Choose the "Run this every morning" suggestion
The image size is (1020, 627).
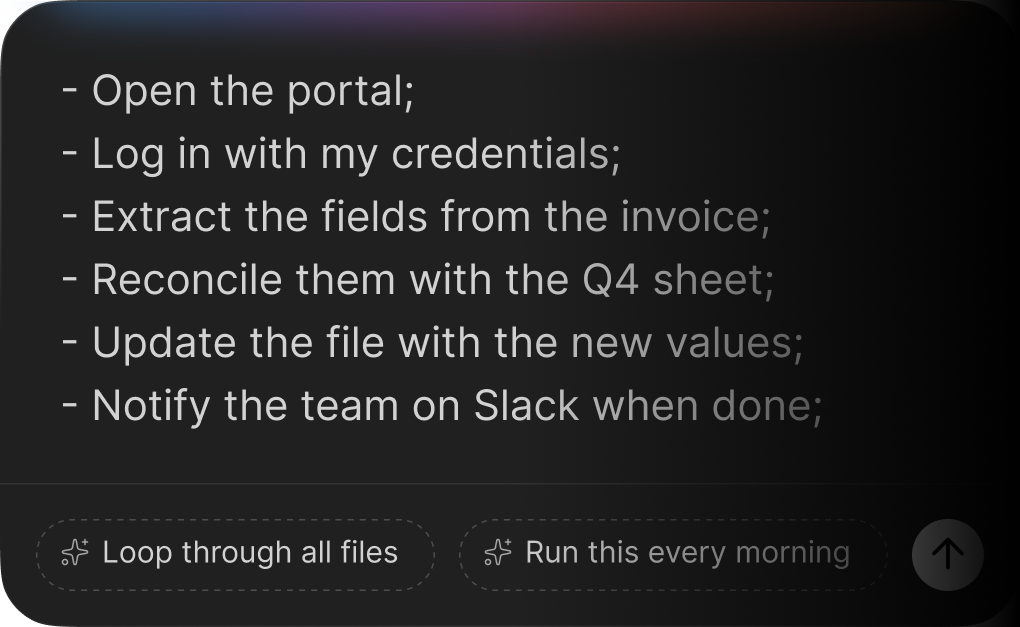(x=673, y=553)
